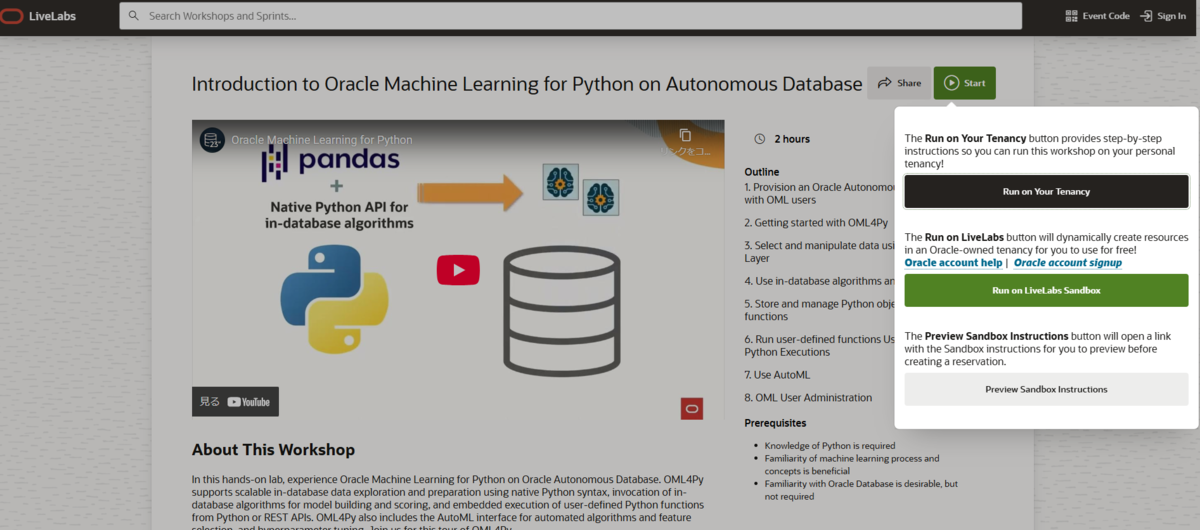Click the red Oracle badge in video corner
The image size is (1200, 530).
tap(691, 408)
